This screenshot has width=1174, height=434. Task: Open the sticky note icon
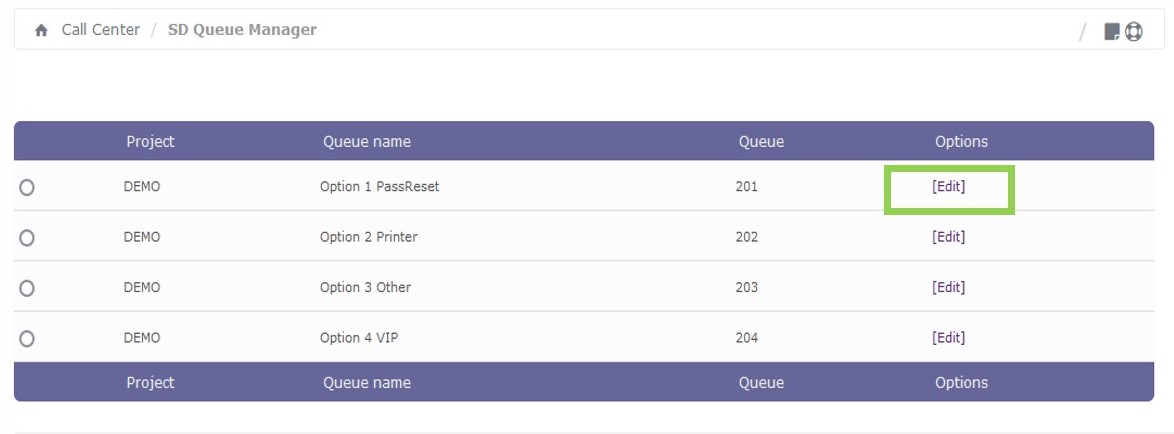[x=1111, y=32]
